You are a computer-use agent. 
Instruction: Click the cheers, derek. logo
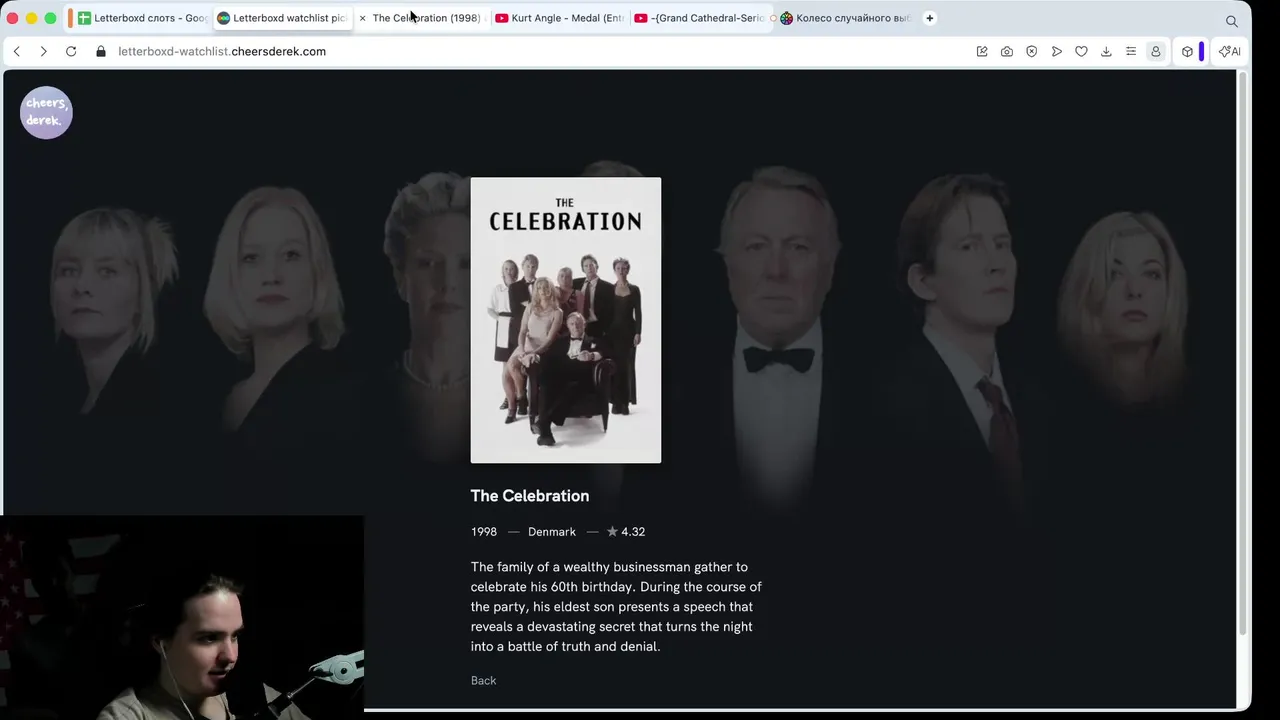click(46, 112)
